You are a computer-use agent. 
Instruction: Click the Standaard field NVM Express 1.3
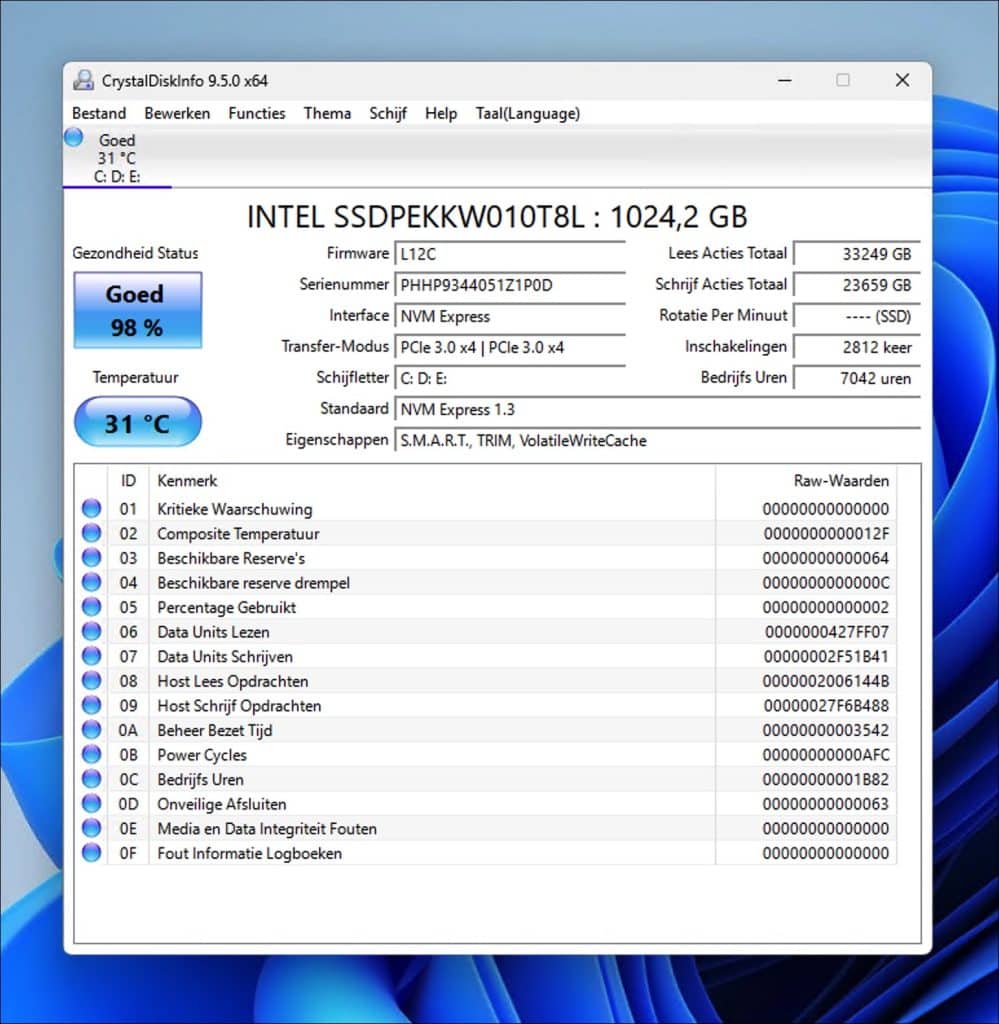(658, 409)
